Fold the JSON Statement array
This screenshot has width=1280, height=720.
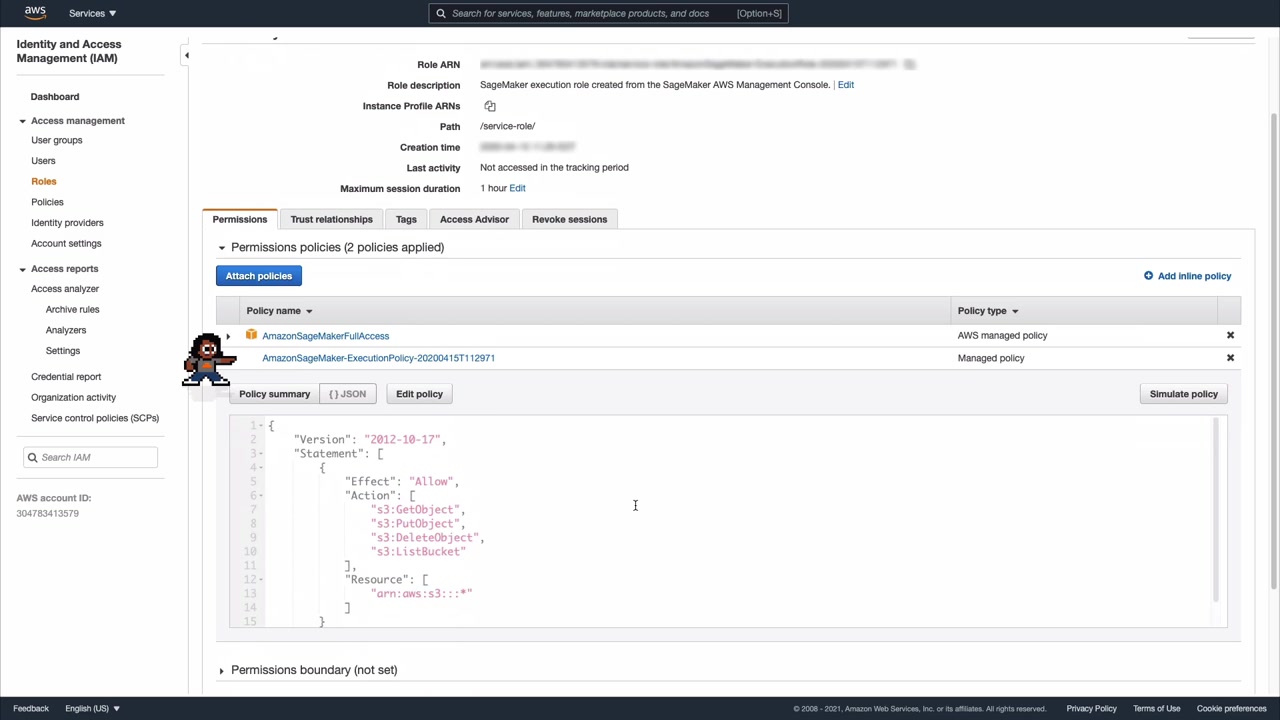[x=261, y=454]
